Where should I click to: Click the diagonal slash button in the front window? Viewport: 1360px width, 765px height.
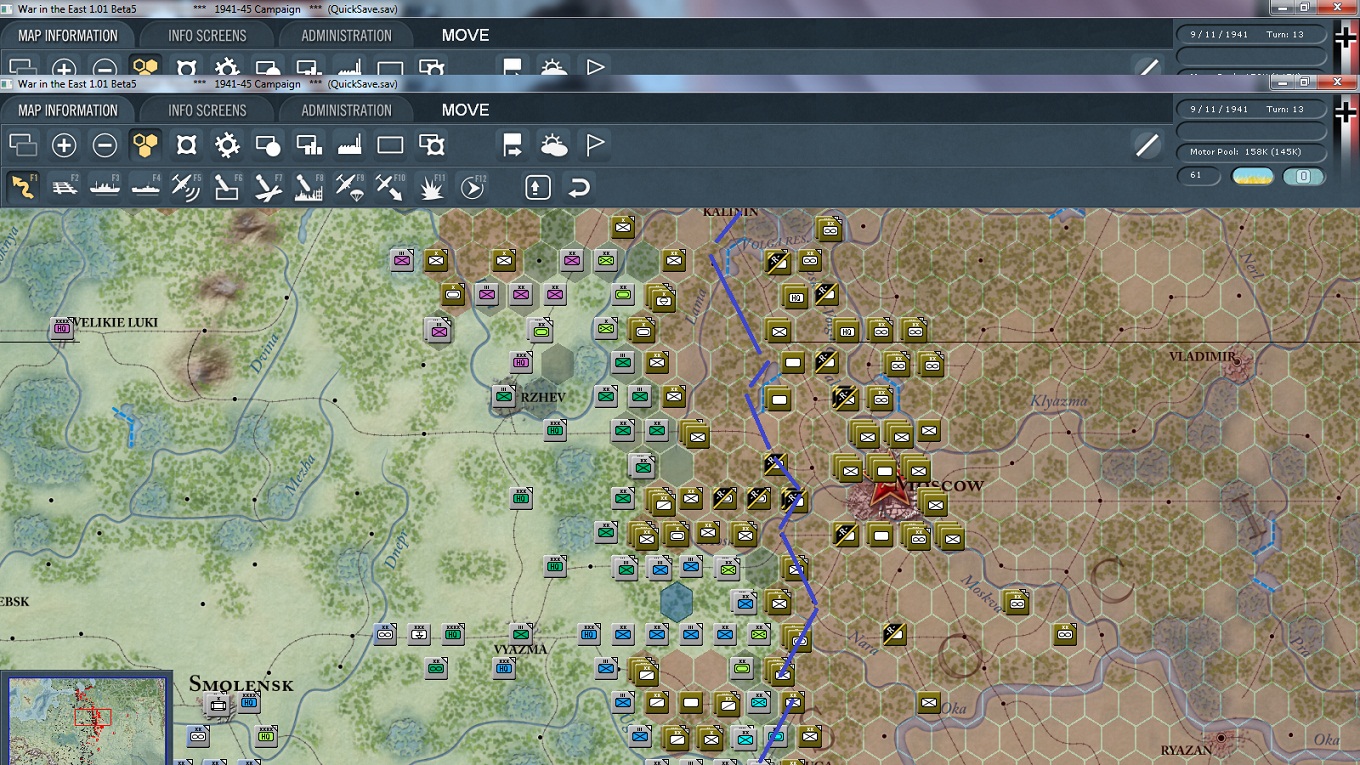(1147, 146)
